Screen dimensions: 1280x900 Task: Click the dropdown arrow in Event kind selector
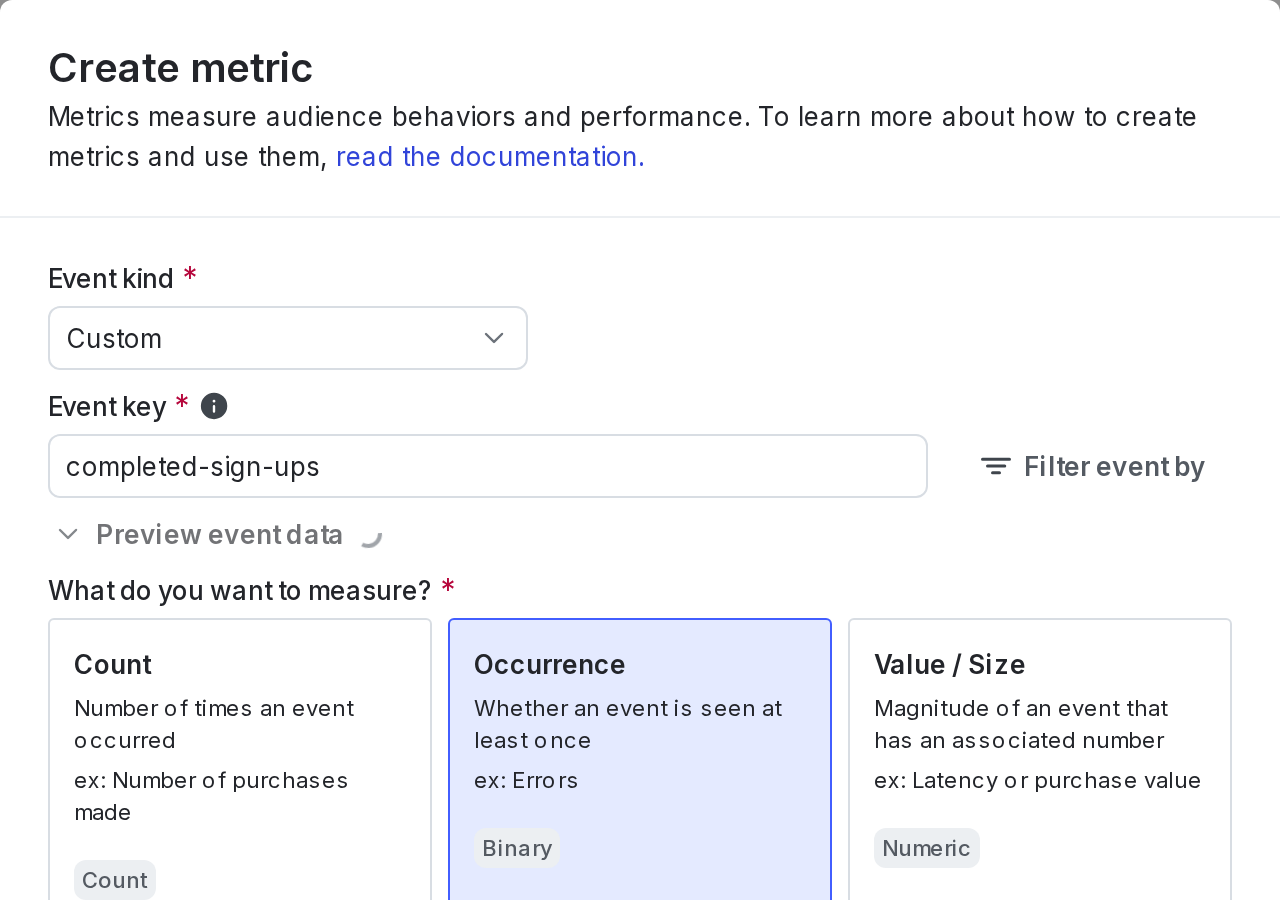pyautogui.click(x=492, y=337)
